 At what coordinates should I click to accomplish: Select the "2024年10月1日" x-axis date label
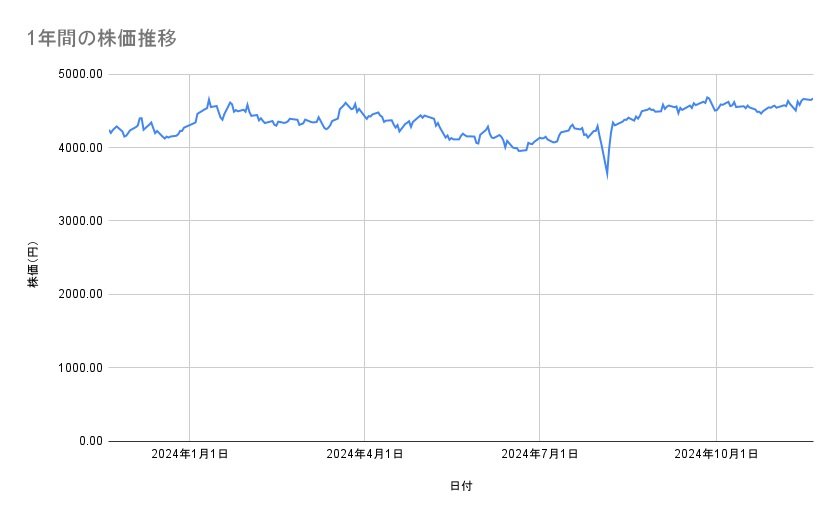coord(716,455)
